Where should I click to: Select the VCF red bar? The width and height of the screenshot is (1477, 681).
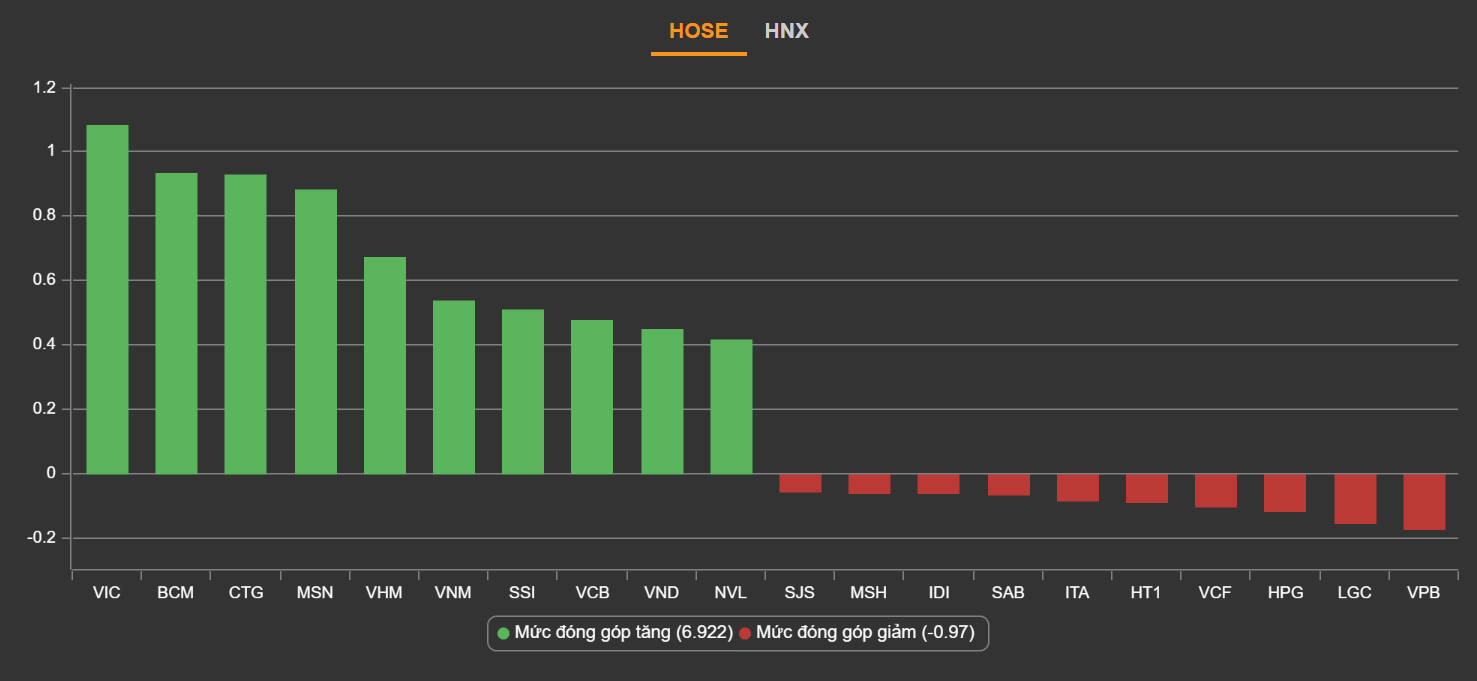pos(1216,490)
